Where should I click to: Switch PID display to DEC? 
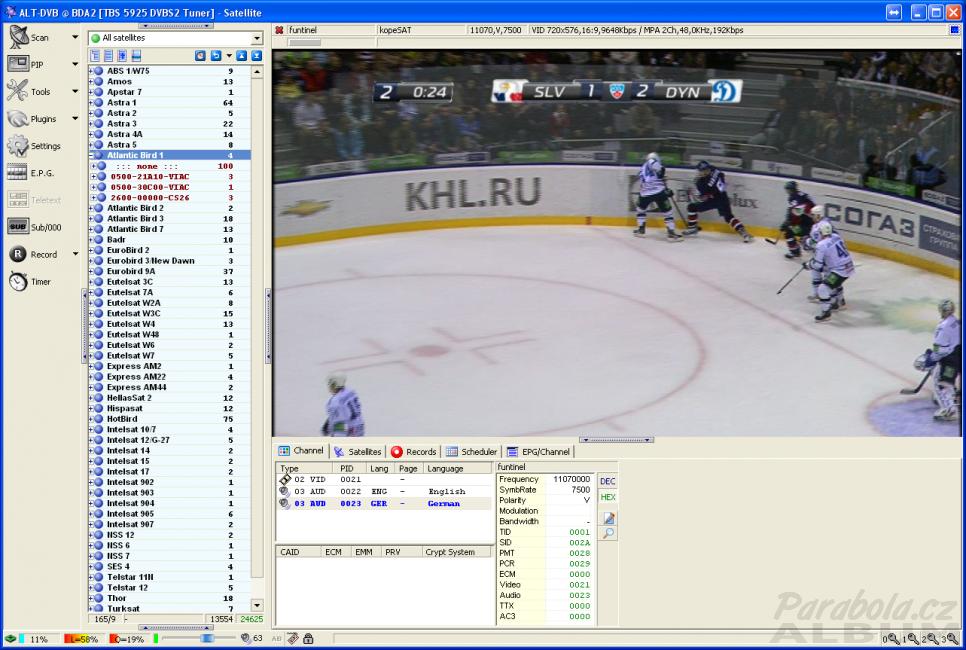tap(607, 481)
